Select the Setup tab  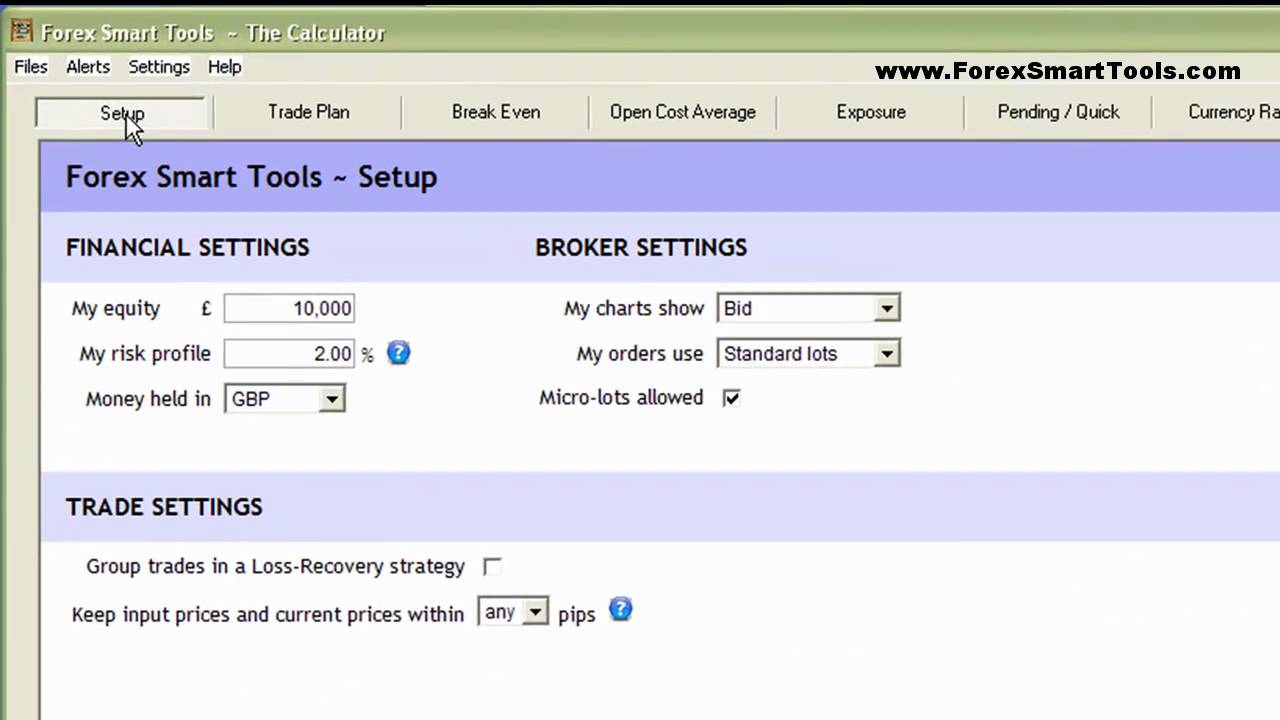point(122,113)
